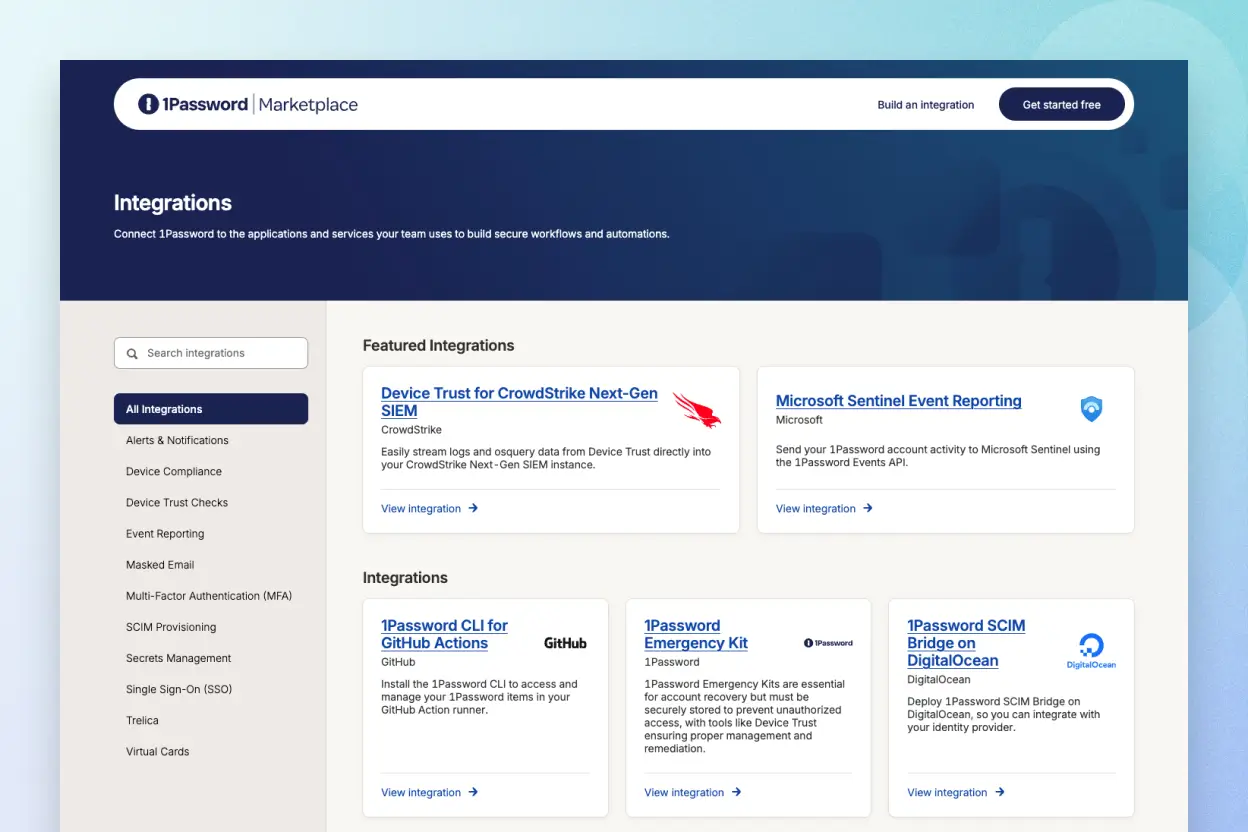
Task: Click the Marketplace wordmark in header
Action: click(x=308, y=104)
